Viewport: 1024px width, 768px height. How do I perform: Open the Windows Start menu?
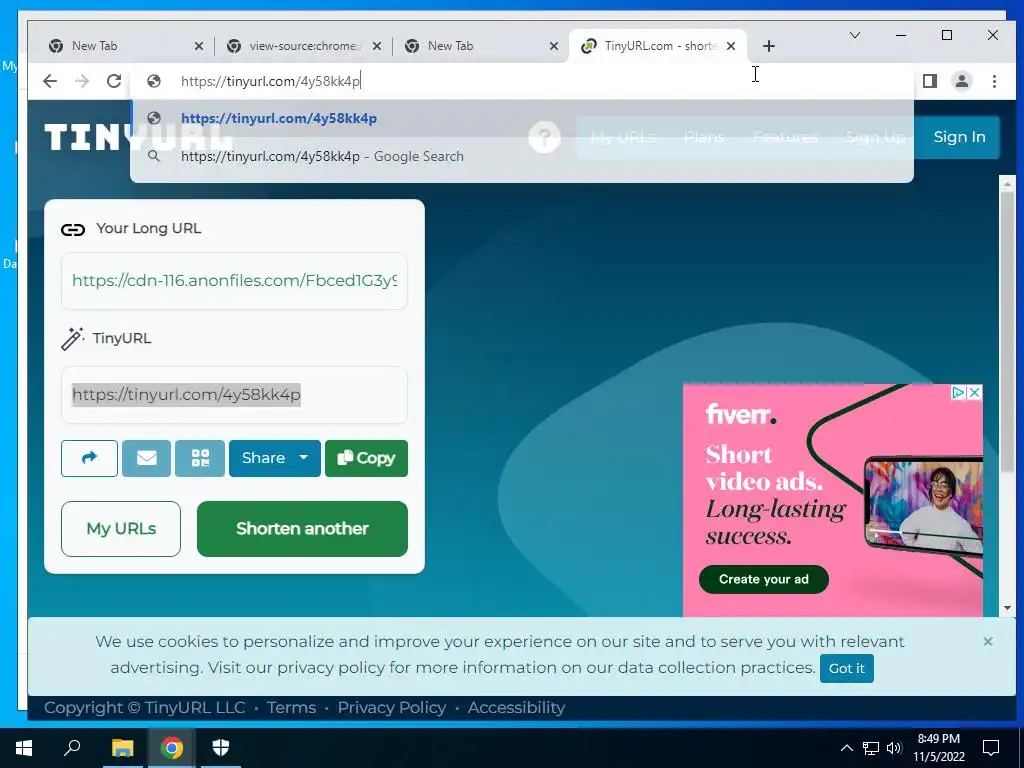point(24,748)
